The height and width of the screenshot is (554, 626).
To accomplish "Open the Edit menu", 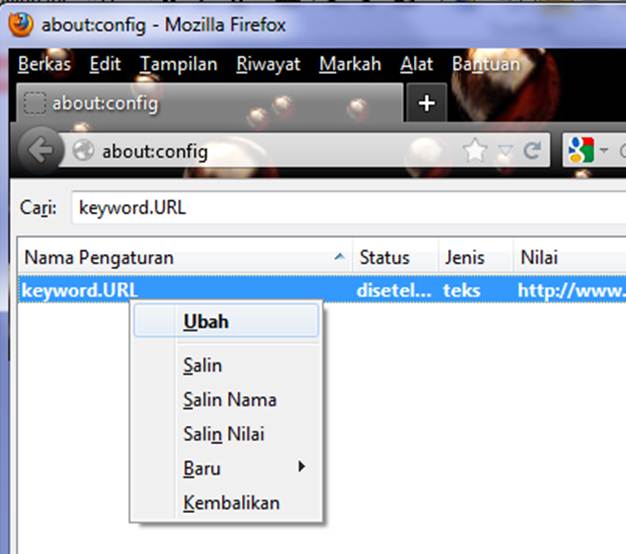I will coord(105,64).
